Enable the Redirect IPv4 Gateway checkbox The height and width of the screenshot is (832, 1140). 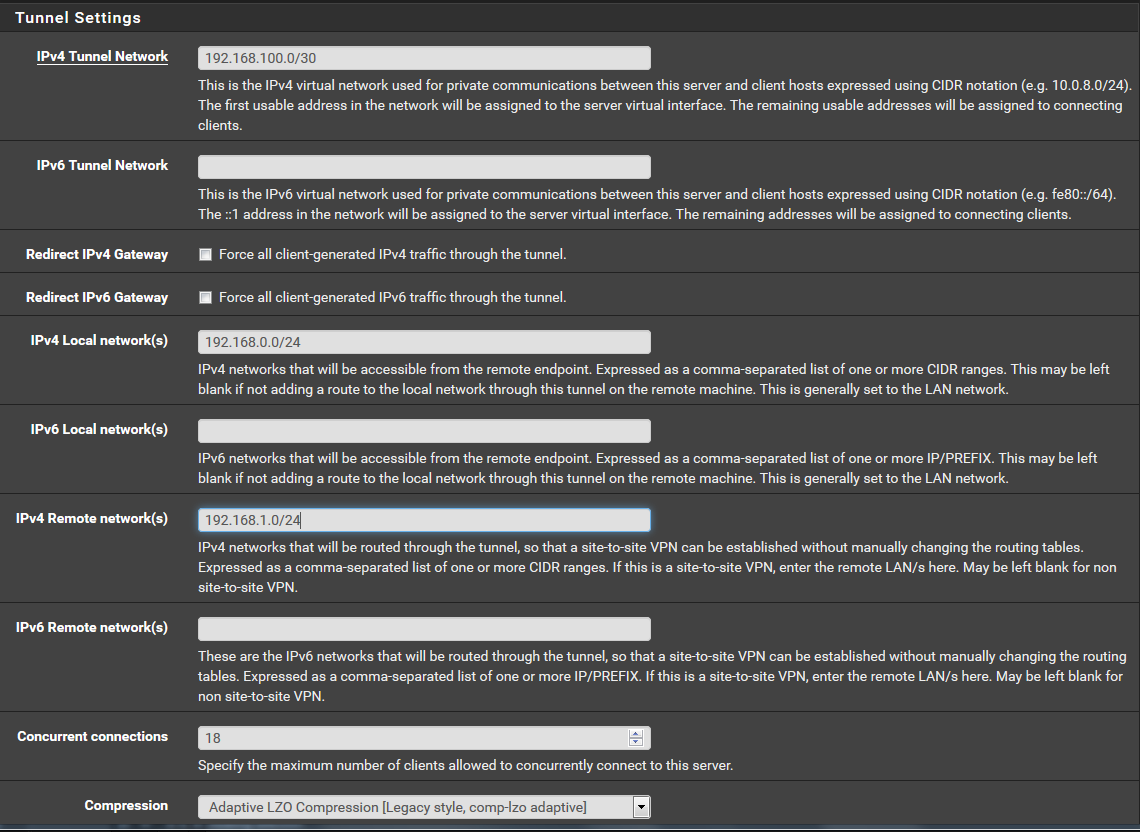coord(205,255)
